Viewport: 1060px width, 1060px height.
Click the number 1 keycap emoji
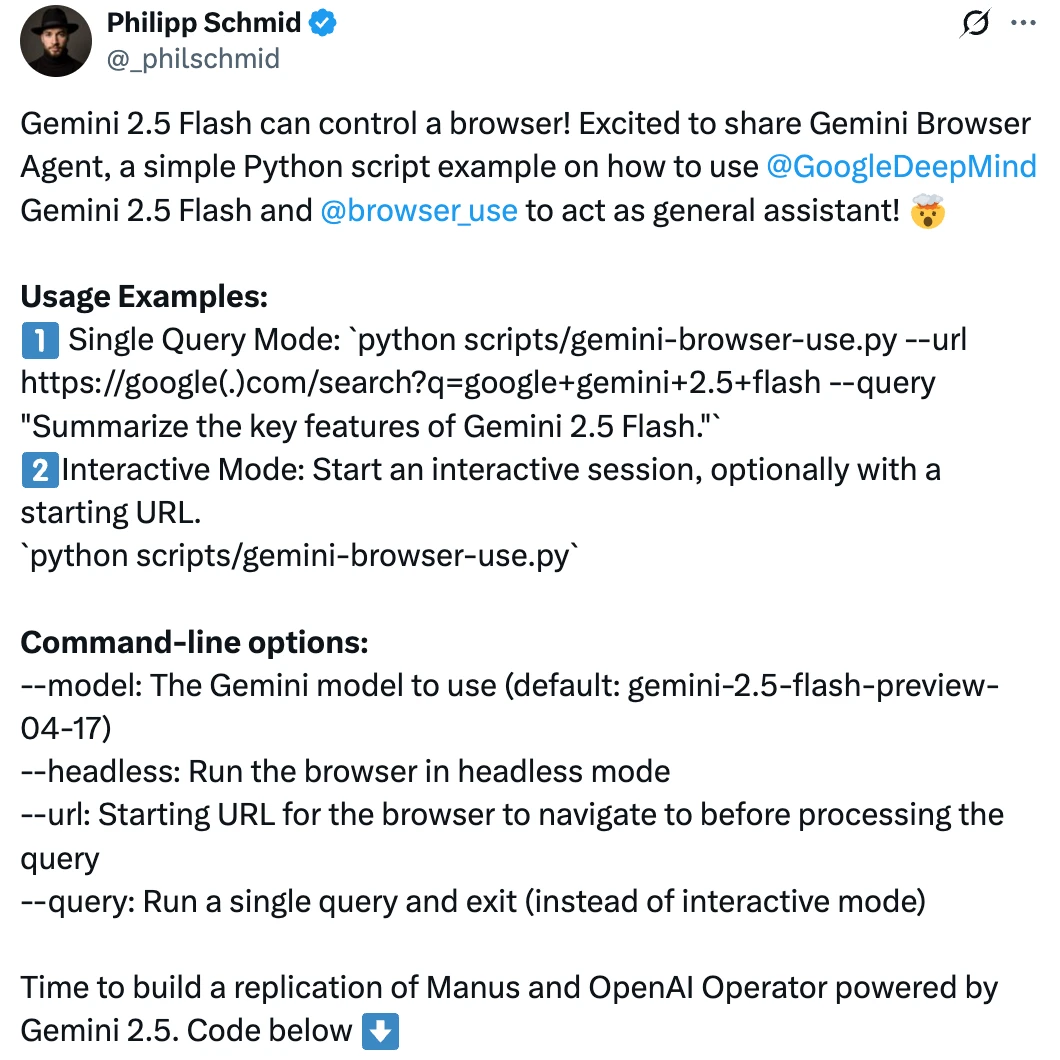coord(40,341)
